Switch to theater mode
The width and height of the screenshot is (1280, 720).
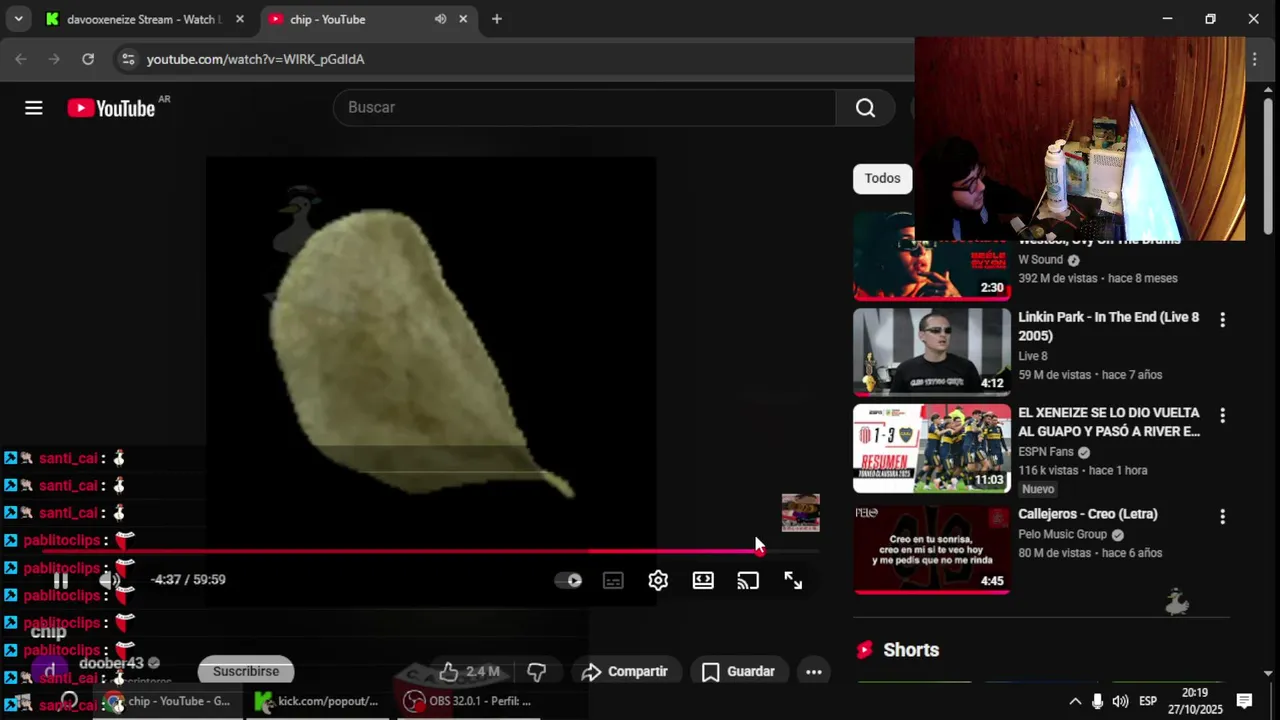click(703, 580)
